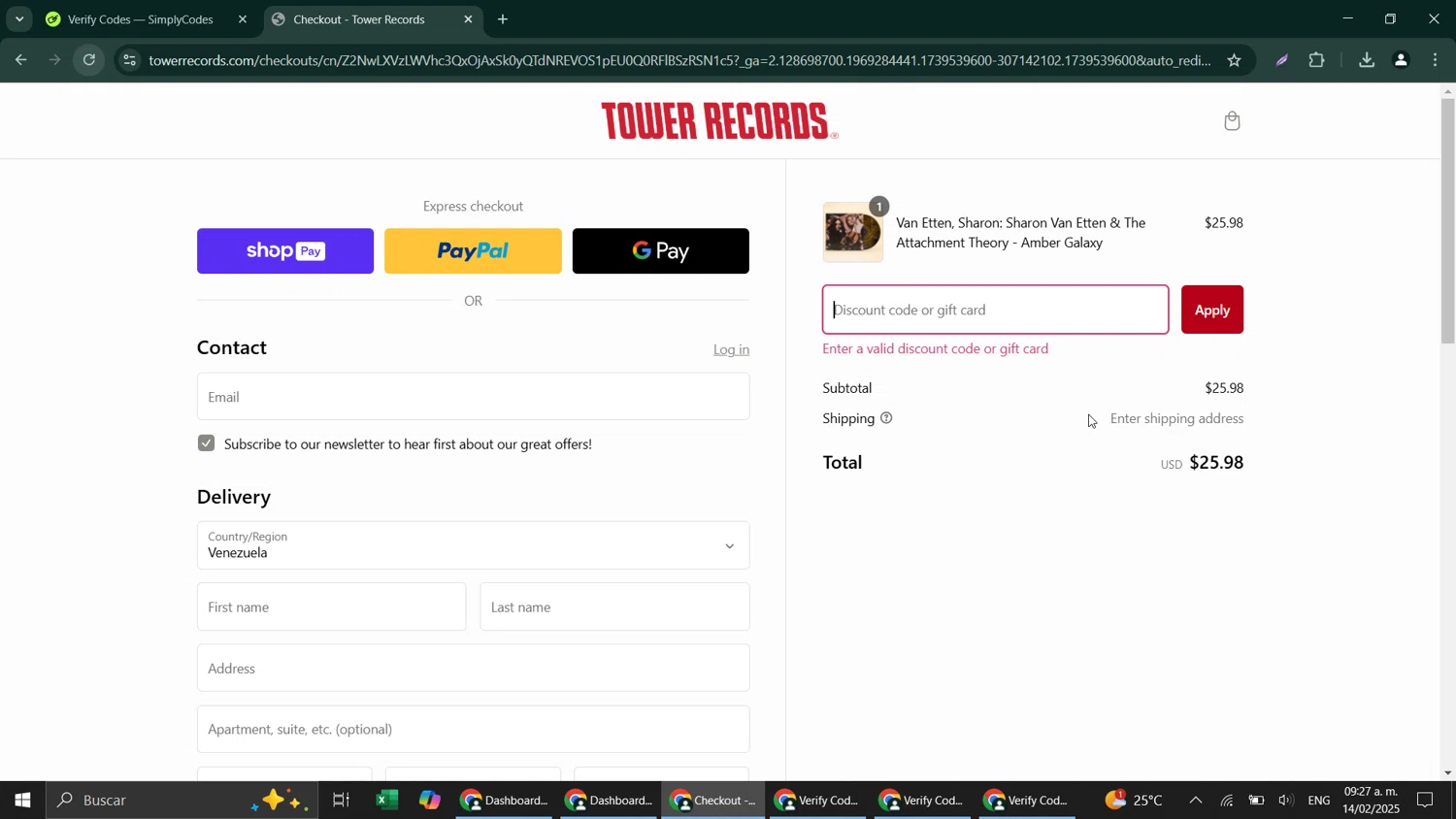This screenshot has height=819, width=1456.
Task: Bookmark this page with the star icon
Action: point(1234,60)
